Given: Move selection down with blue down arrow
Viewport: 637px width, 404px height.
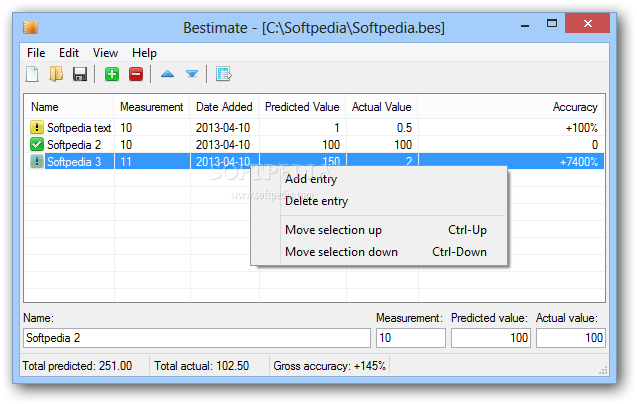Looking at the screenshot, I should click(192, 74).
